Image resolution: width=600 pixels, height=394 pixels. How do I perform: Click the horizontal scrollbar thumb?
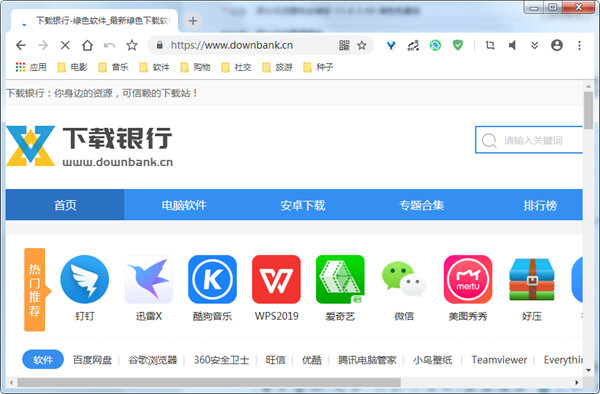pos(209,382)
